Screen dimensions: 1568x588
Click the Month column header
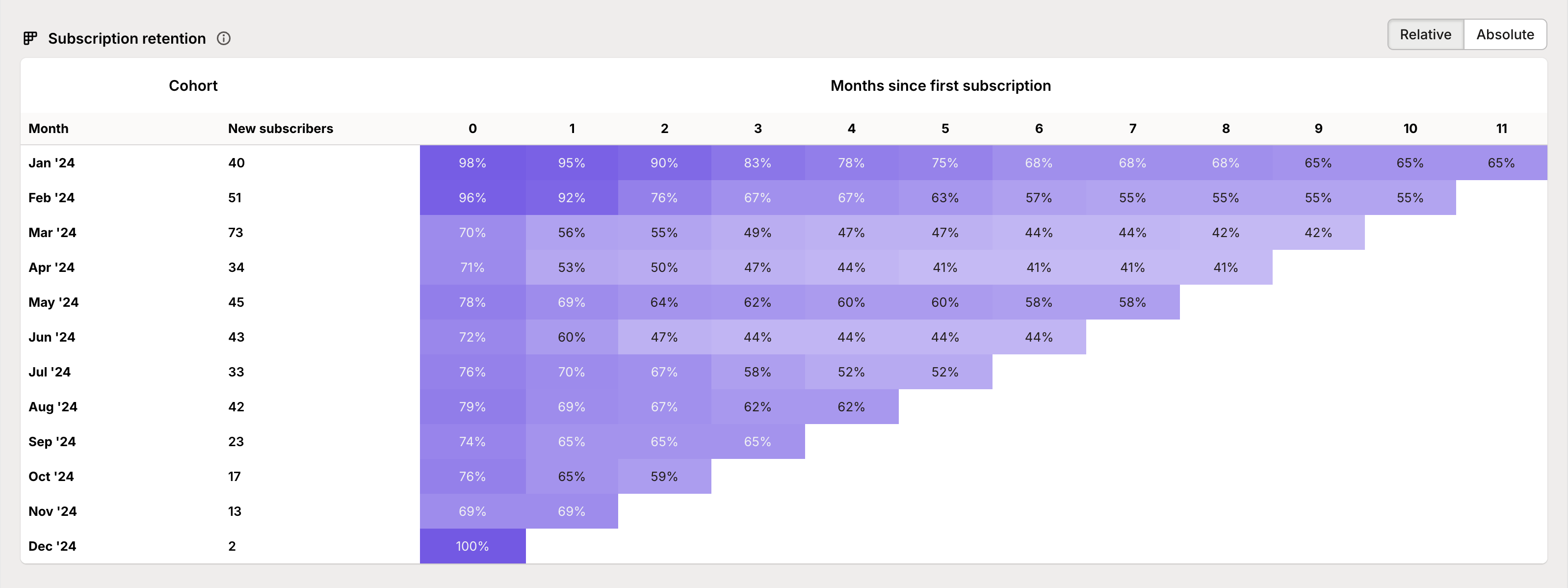point(48,129)
